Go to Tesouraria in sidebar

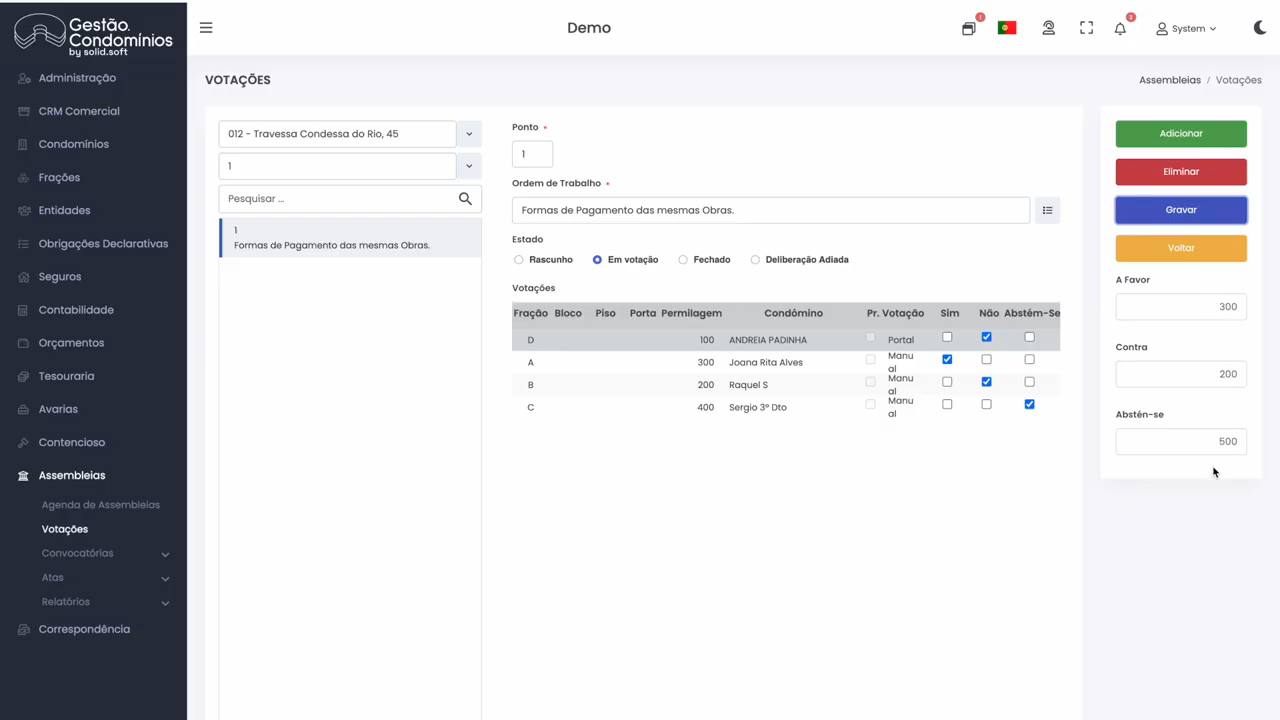(x=66, y=376)
